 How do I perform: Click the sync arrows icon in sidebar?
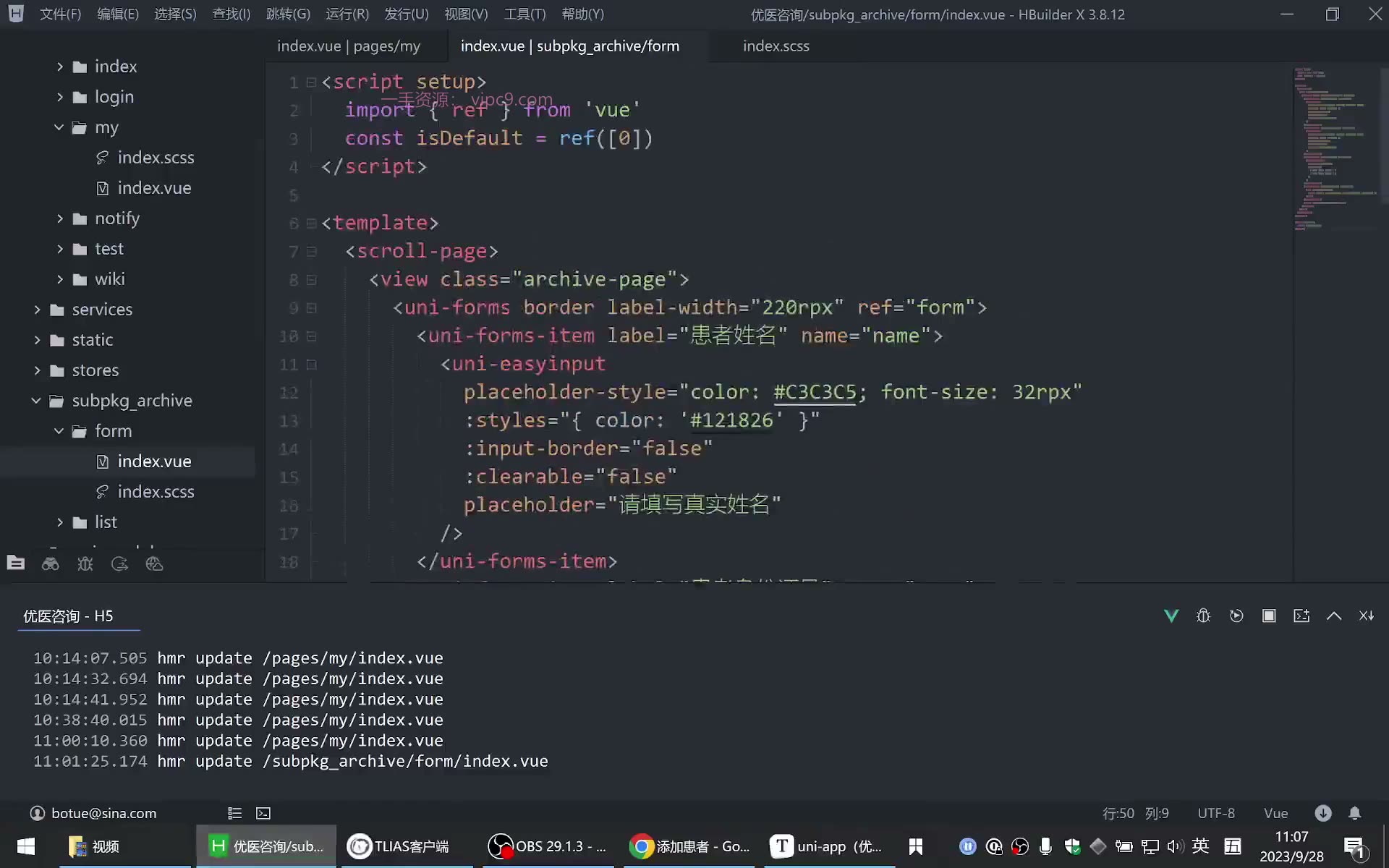click(x=120, y=563)
